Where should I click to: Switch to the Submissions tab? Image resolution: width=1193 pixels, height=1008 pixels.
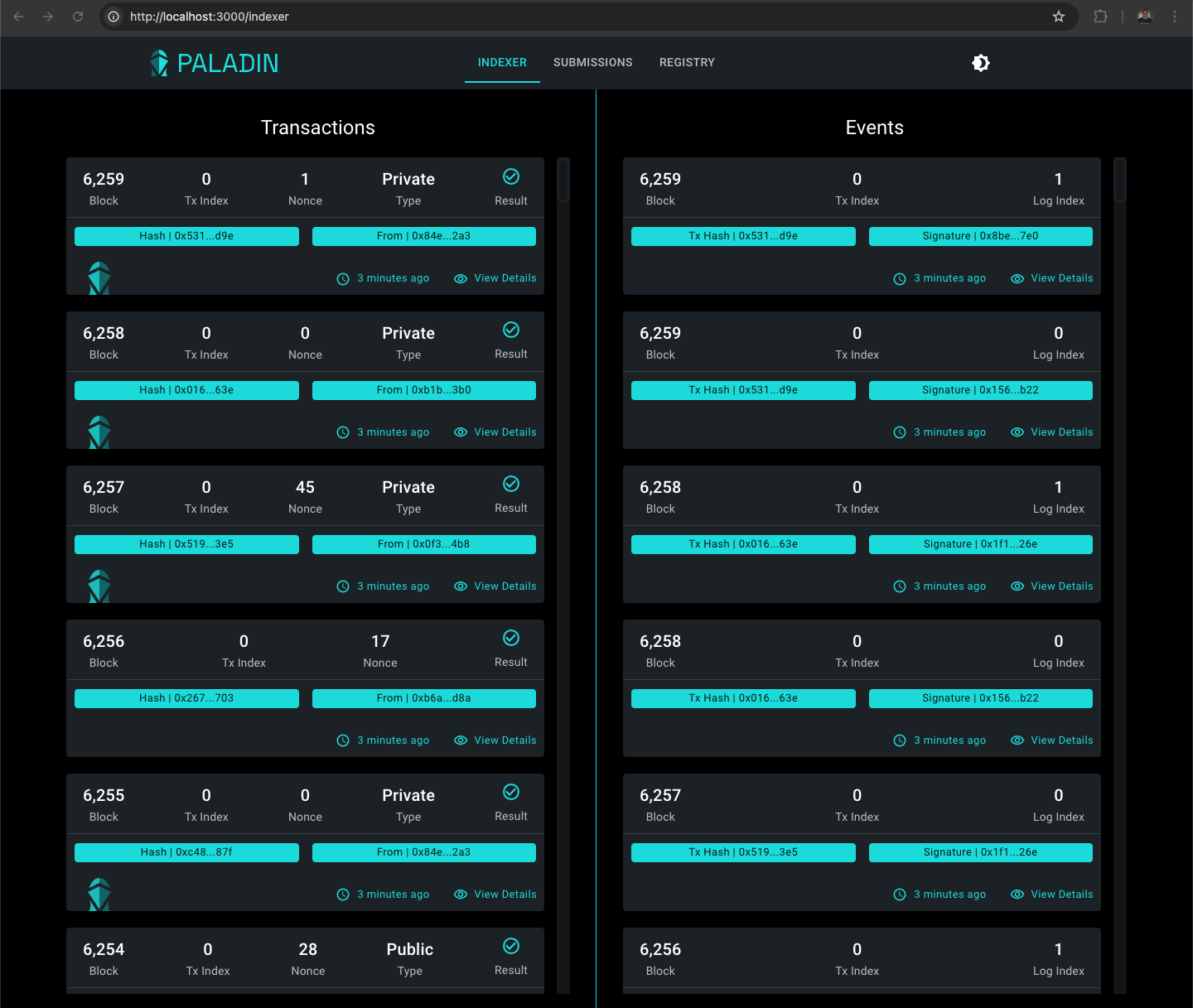[x=592, y=63]
